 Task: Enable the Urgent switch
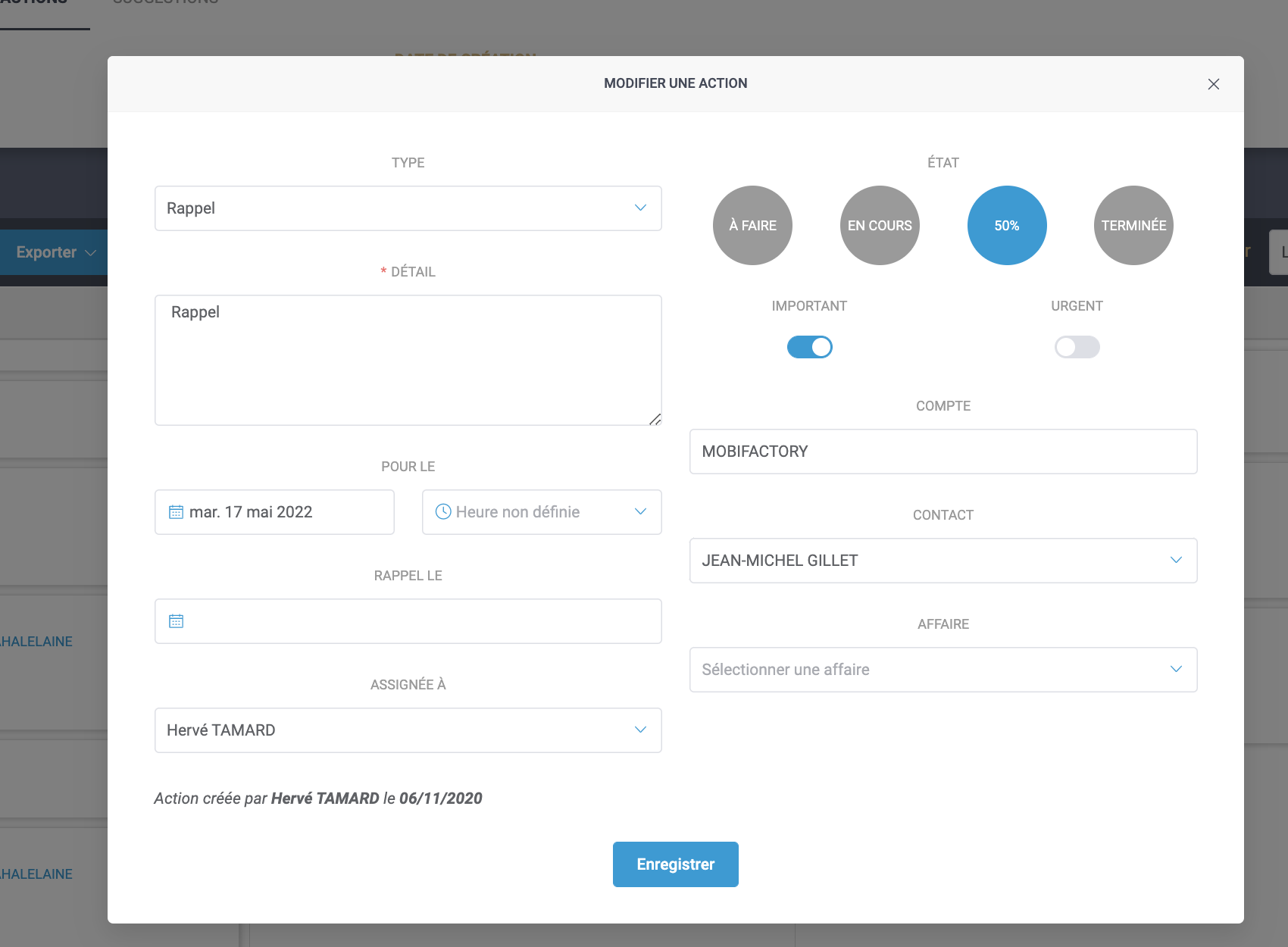pos(1077,347)
